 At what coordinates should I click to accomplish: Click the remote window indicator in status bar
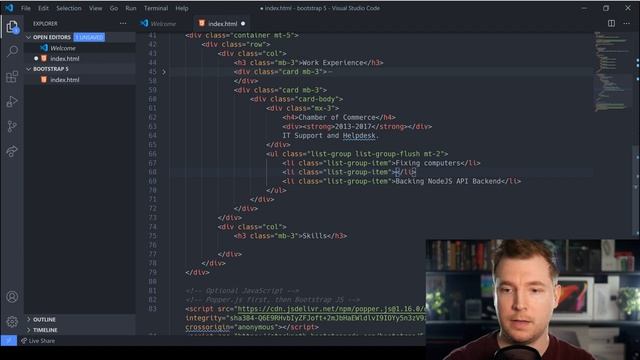coord(9,340)
